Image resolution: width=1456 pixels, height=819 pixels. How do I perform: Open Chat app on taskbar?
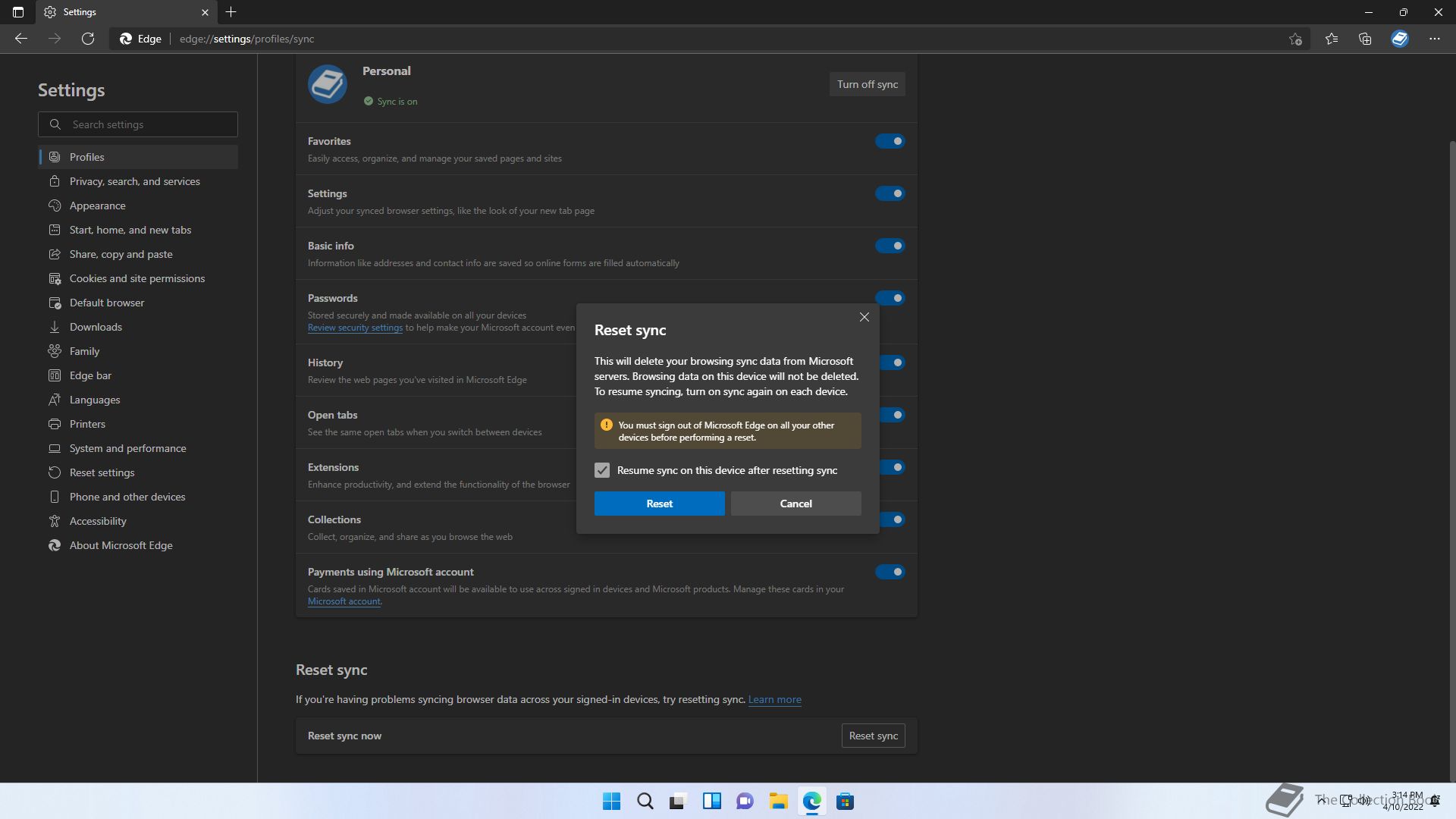(745, 801)
